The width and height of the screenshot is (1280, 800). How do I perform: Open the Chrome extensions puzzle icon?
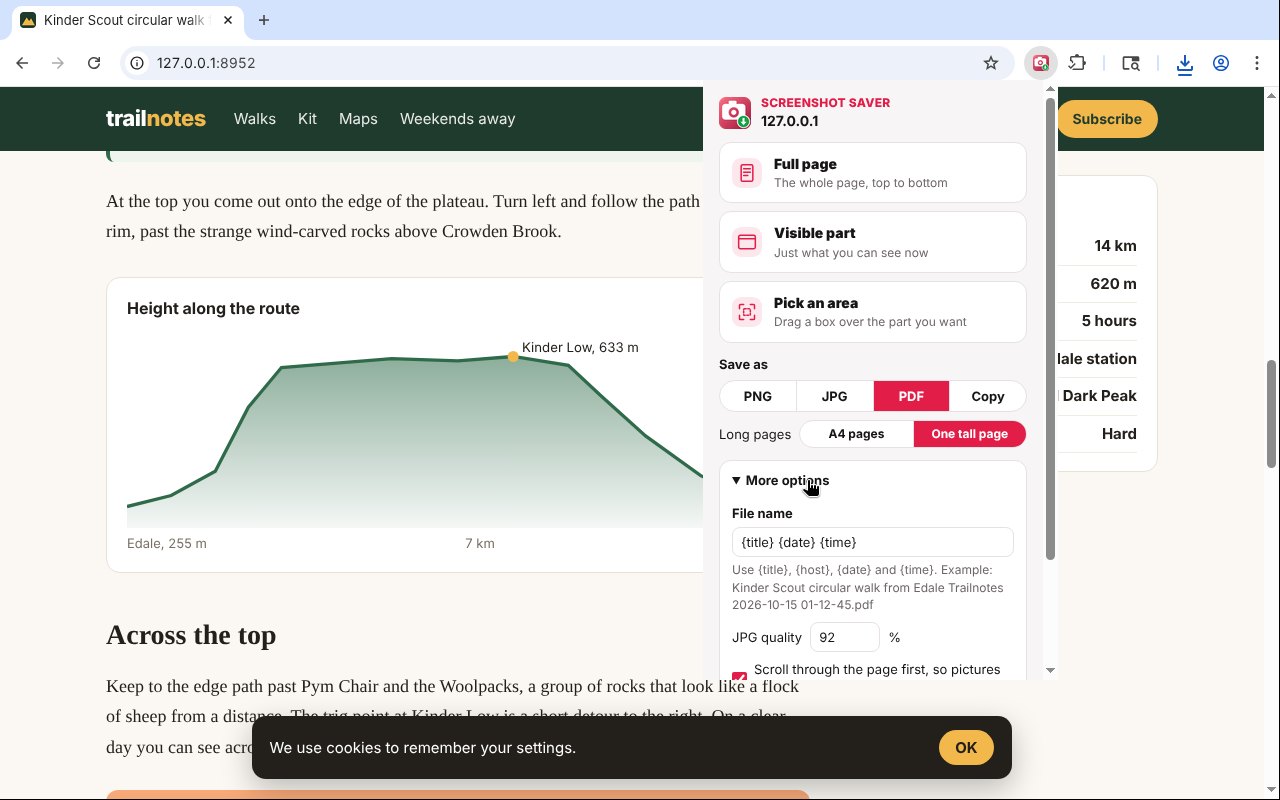(1077, 63)
